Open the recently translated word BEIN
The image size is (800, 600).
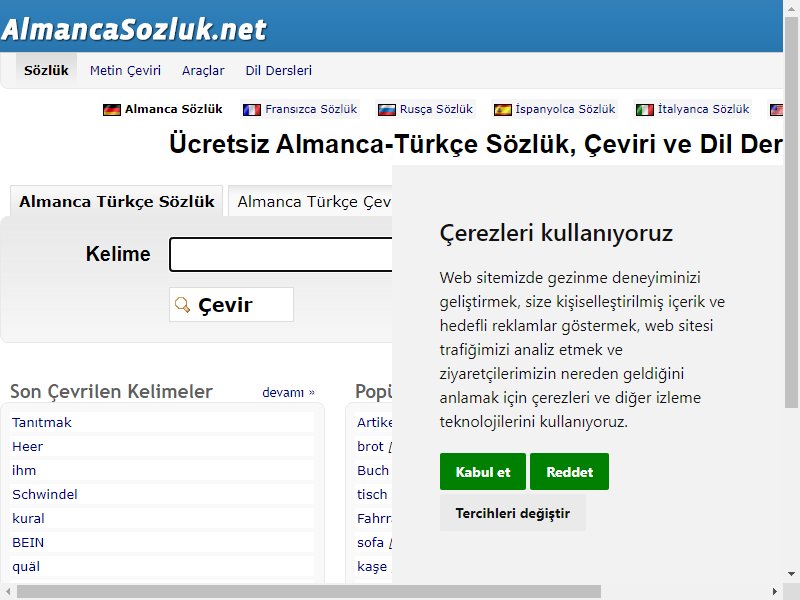point(28,542)
